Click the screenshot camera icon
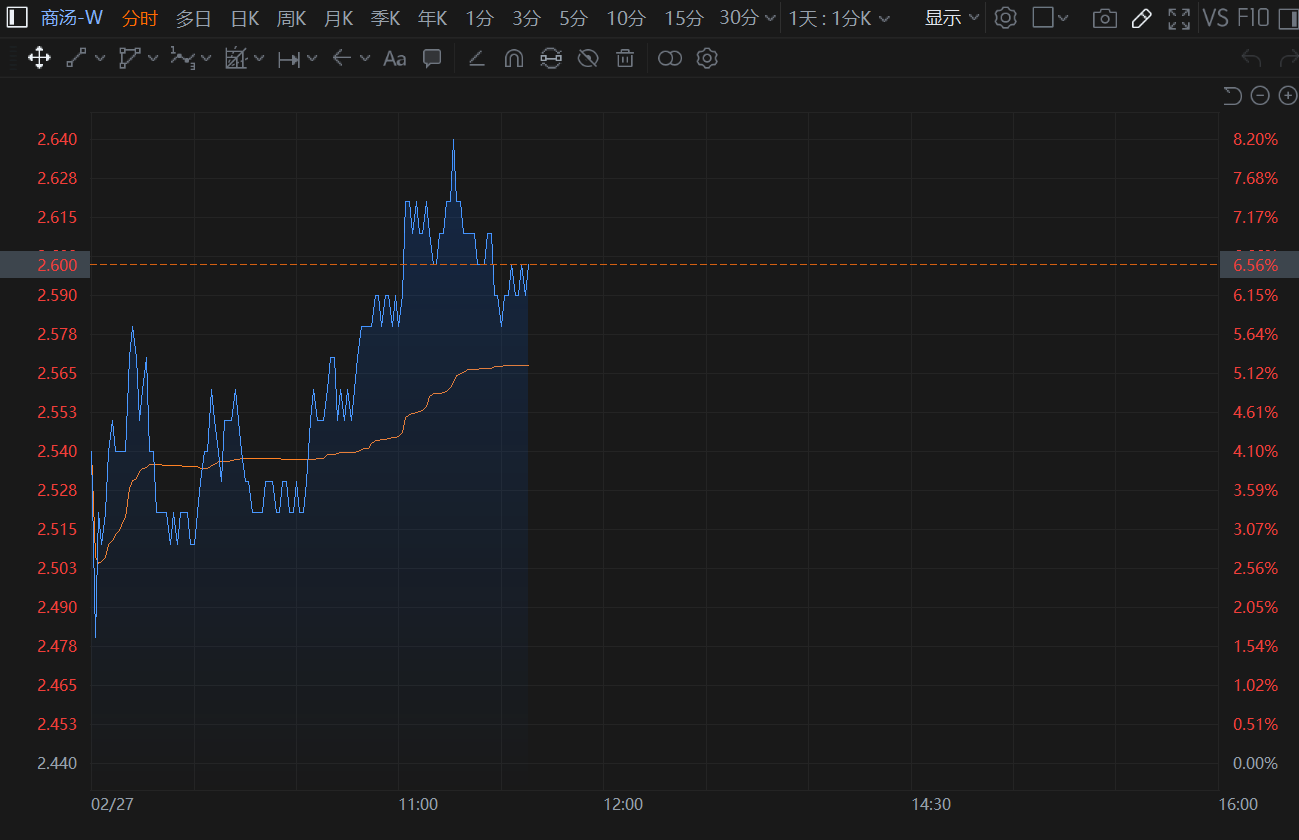Viewport: 1299px width, 840px height. (1104, 18)
